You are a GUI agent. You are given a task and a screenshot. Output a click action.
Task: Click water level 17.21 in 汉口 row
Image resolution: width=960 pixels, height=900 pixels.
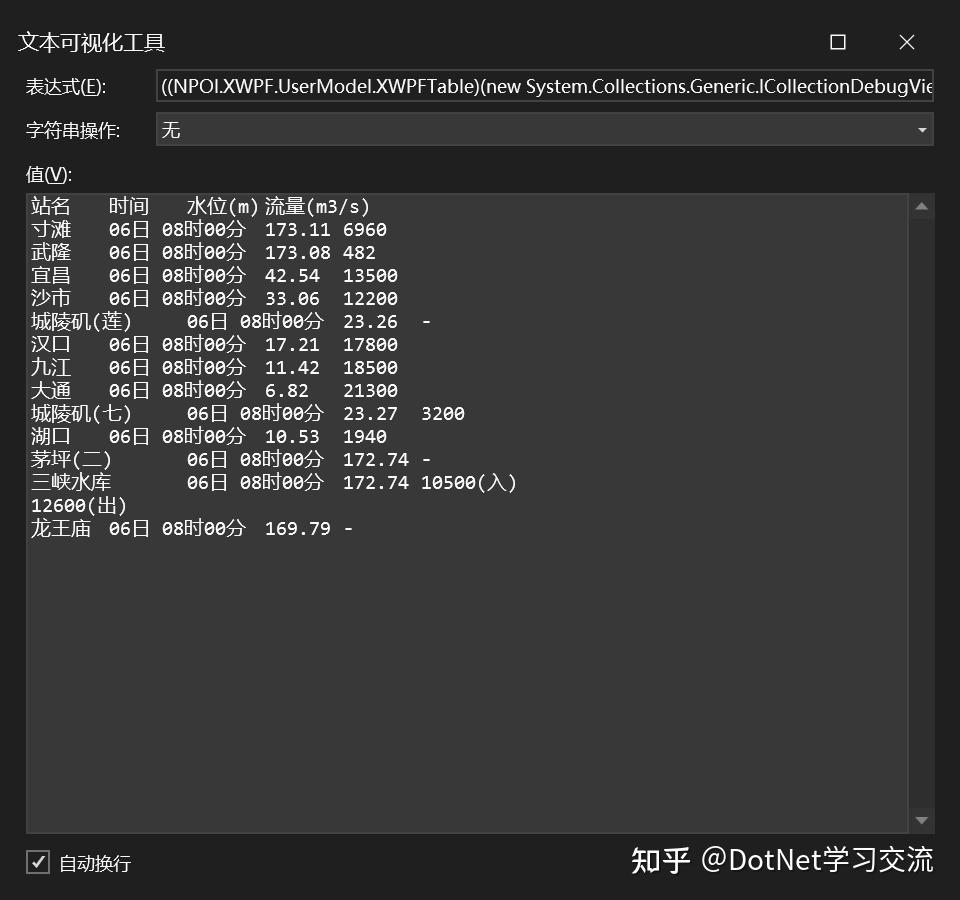coord(292,344)
